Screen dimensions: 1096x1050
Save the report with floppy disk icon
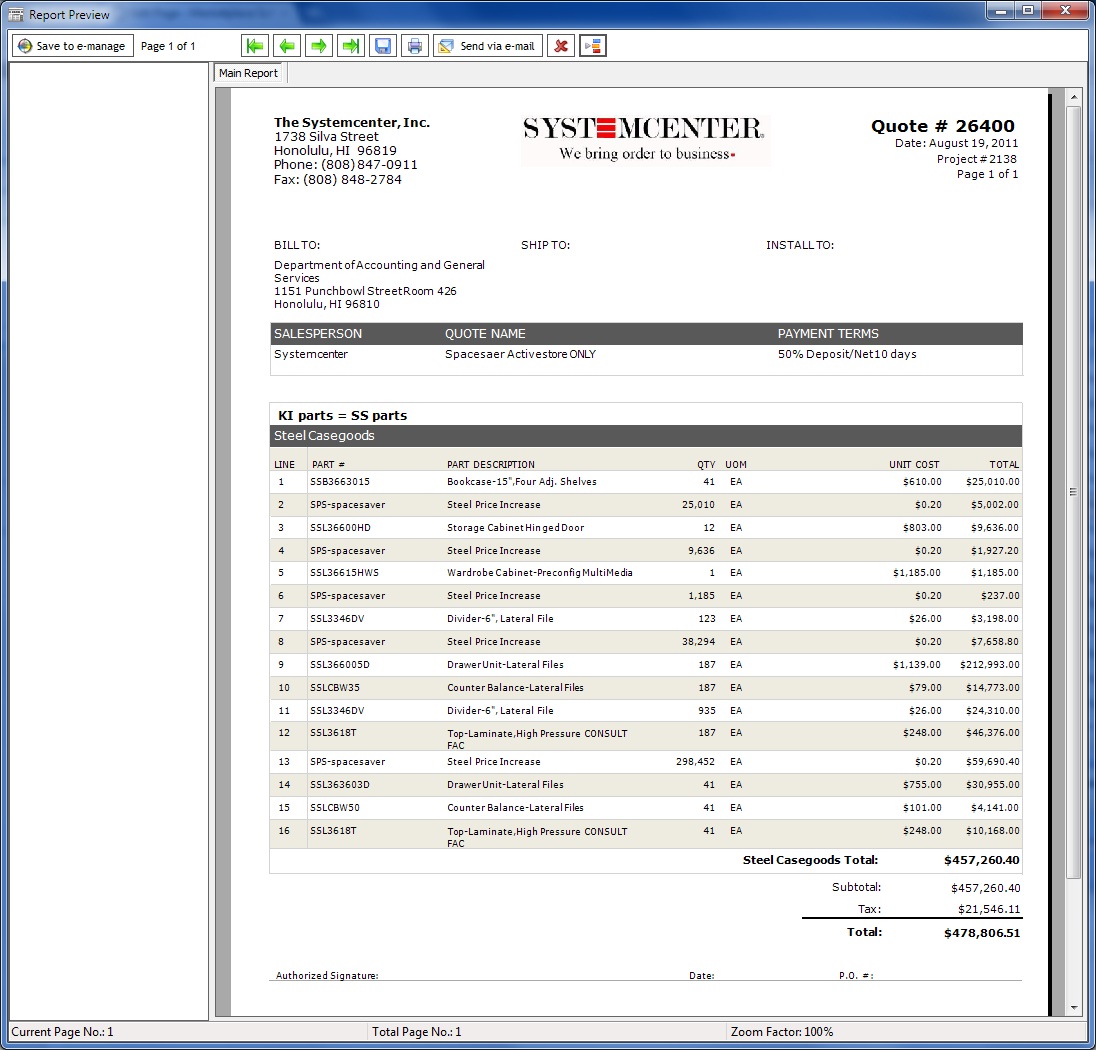coord(383,46)
